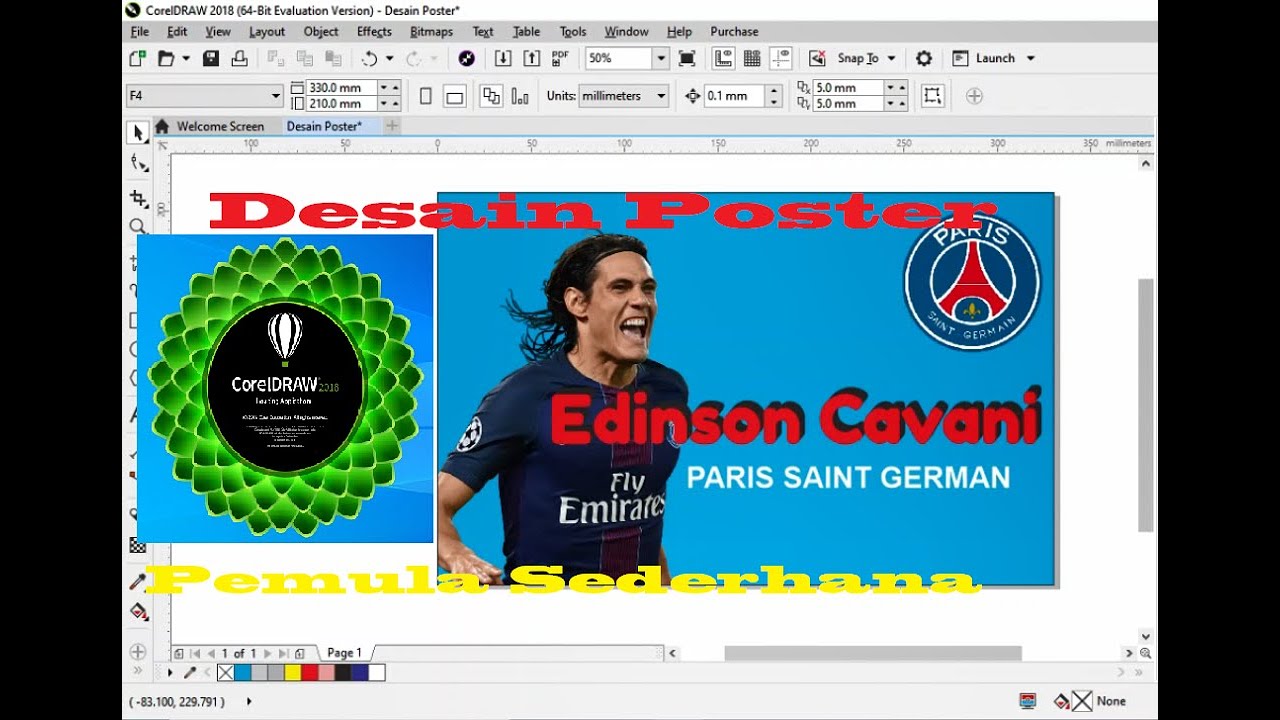1280x720 pixels.
Task: Click the "1 of 1" page counter
Action: click(239, 653)
